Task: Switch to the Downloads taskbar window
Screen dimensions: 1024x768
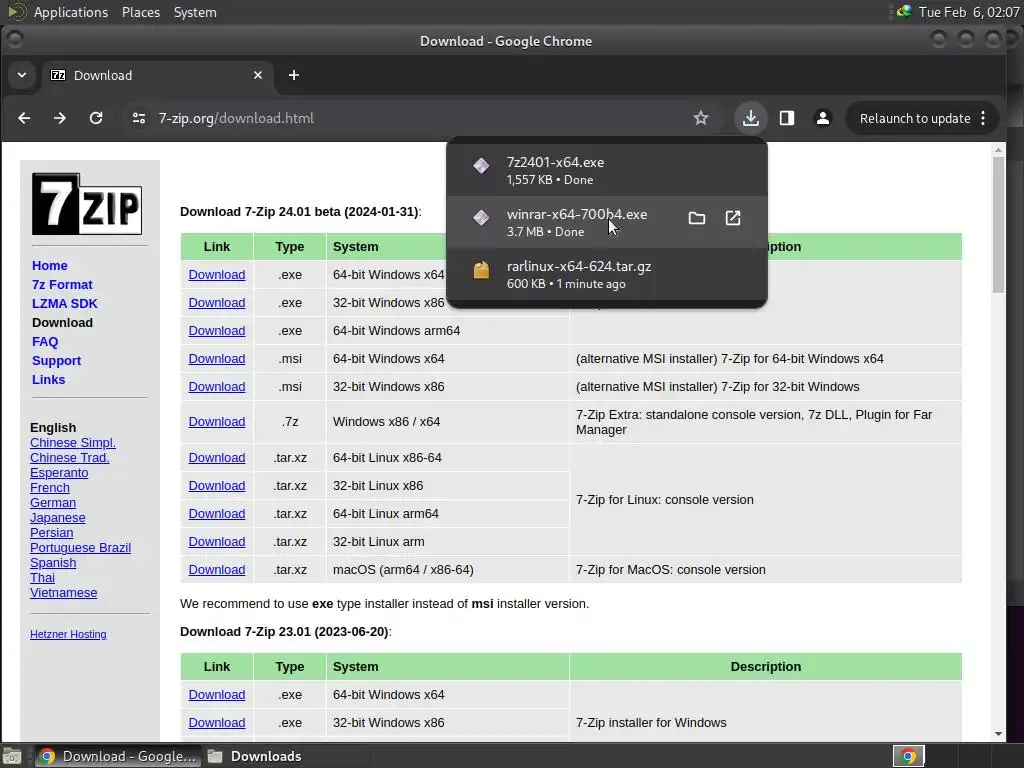Action: click(x=255, y=756)
